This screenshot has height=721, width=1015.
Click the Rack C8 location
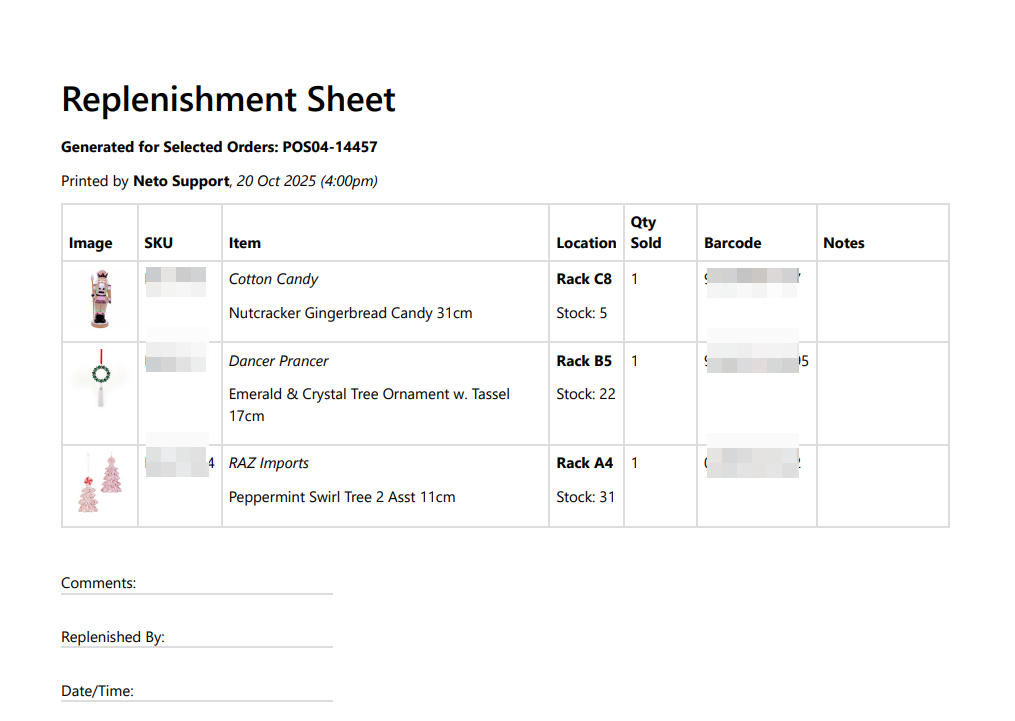pyautogui.click(x=584, y=279)
